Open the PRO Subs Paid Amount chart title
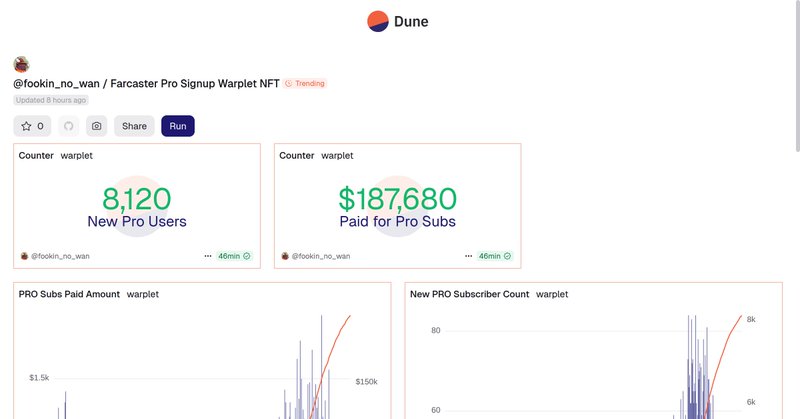800x419 pixels. coord(69,294)
